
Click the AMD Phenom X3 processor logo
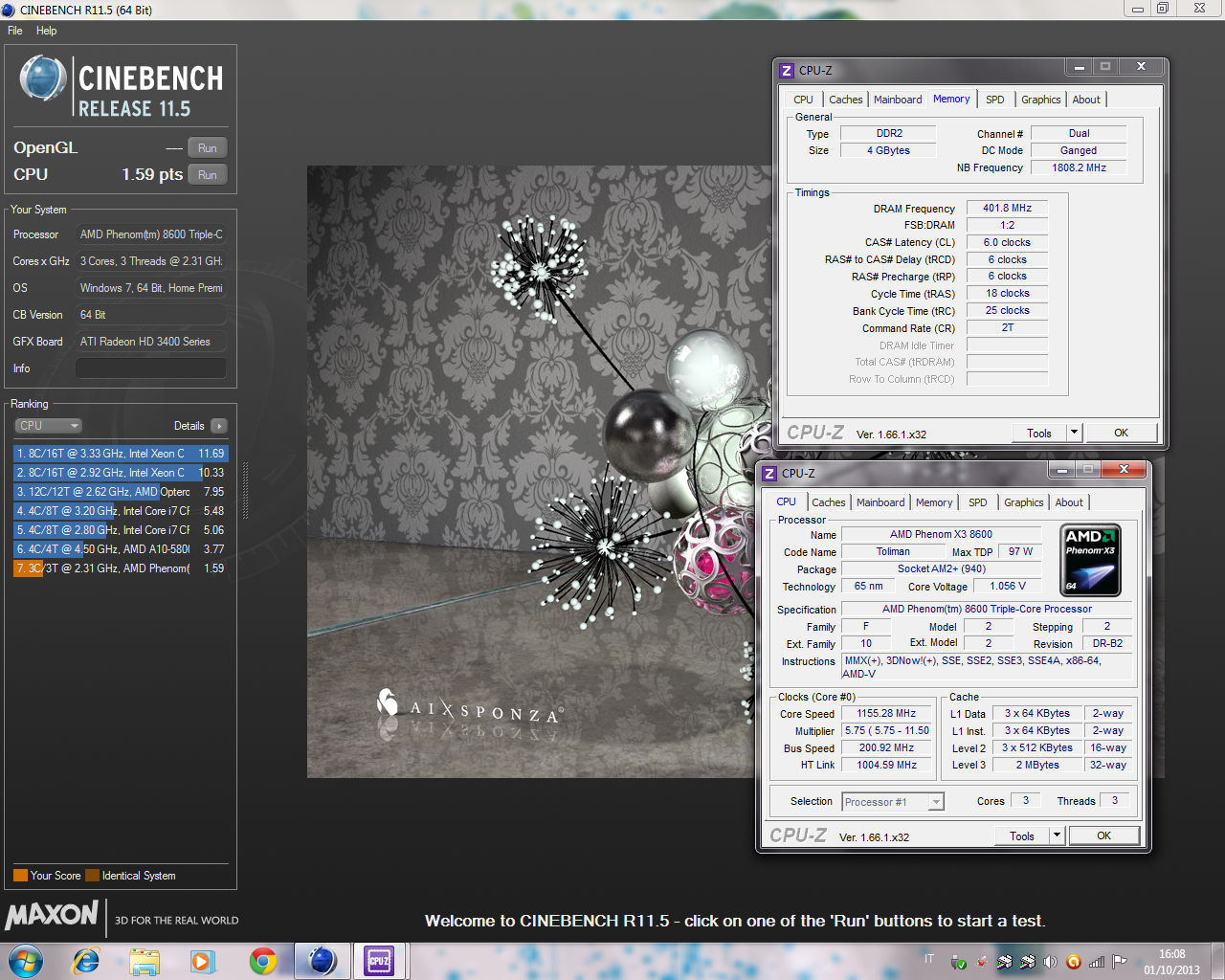click(x=1091, y=560)
